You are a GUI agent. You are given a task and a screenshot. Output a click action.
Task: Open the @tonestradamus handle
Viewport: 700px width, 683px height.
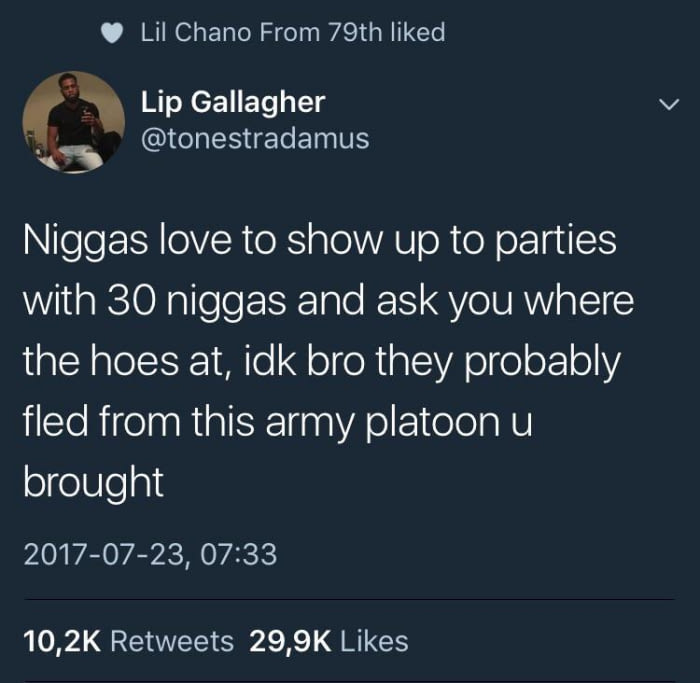(x=255, y=138)
